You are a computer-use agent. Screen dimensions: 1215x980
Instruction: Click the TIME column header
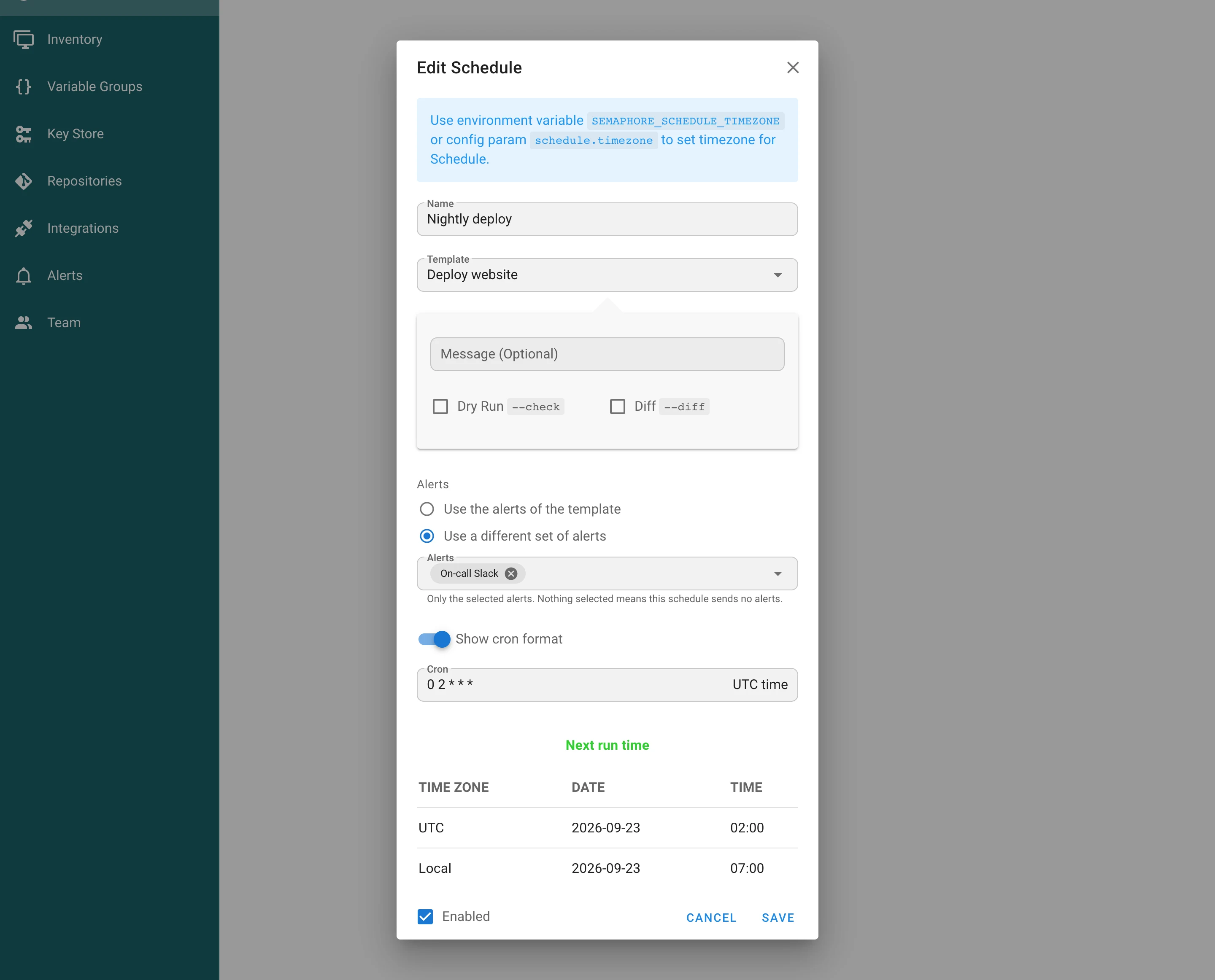[x=745, y=788]
